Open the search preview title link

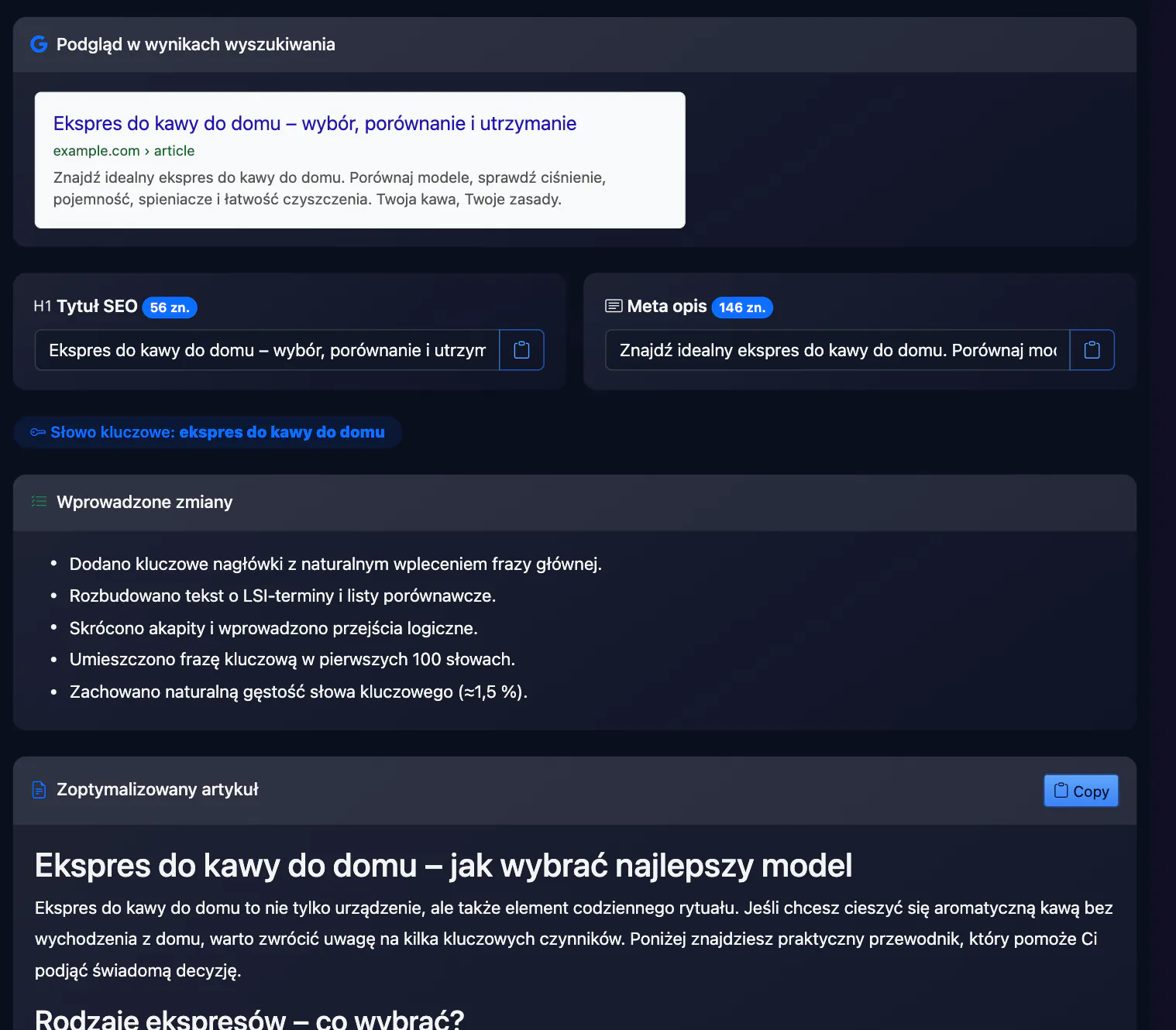[x=315, y=123]
